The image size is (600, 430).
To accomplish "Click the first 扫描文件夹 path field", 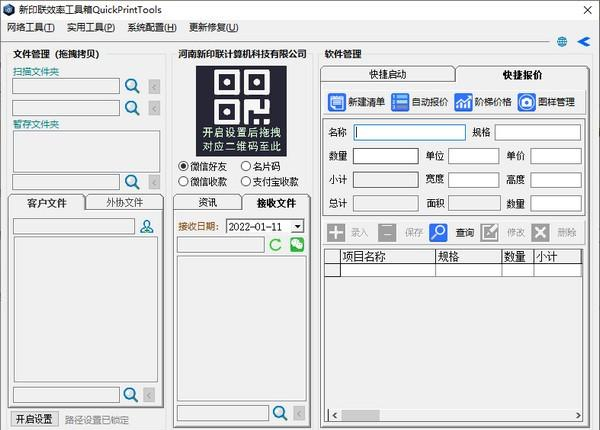I will [x=66, y=86].
